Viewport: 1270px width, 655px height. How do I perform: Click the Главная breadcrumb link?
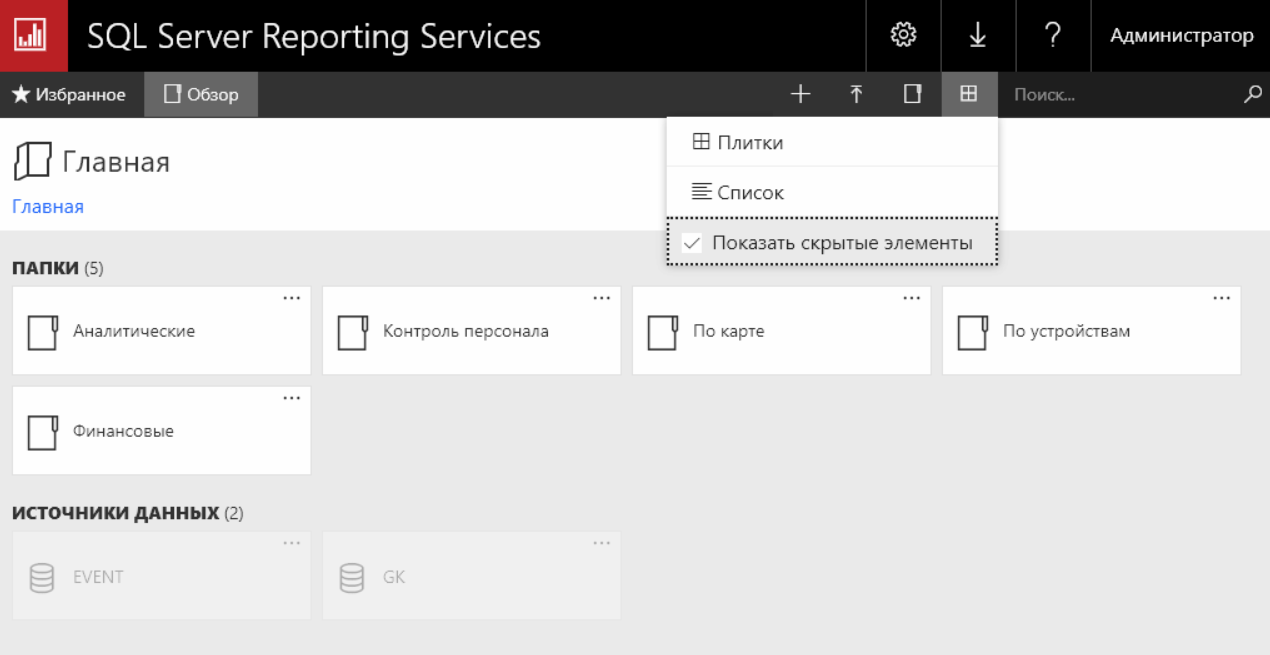48,207
